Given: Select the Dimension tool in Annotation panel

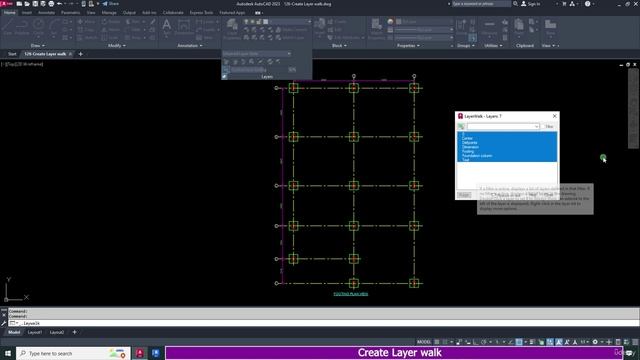Looking at the screenshot, I should [184, 28].
